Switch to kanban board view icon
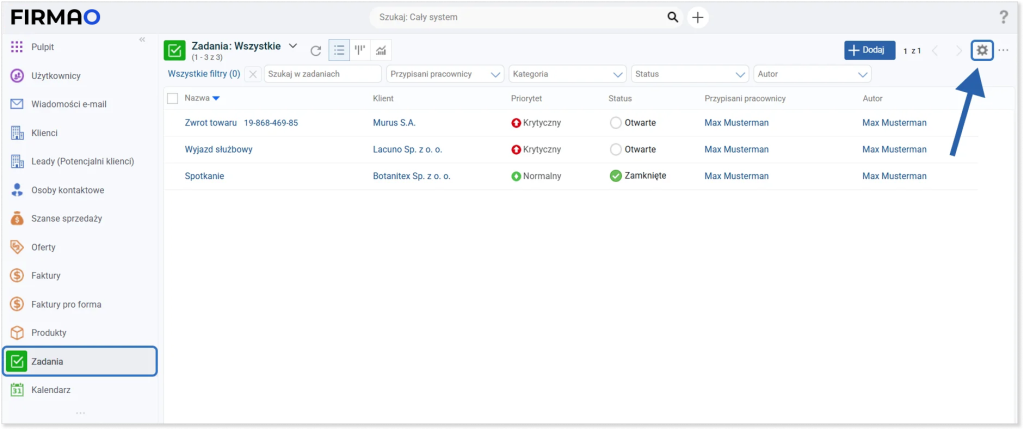The width and height of the screenshot is (1024, 430). [x=360, y=50]
